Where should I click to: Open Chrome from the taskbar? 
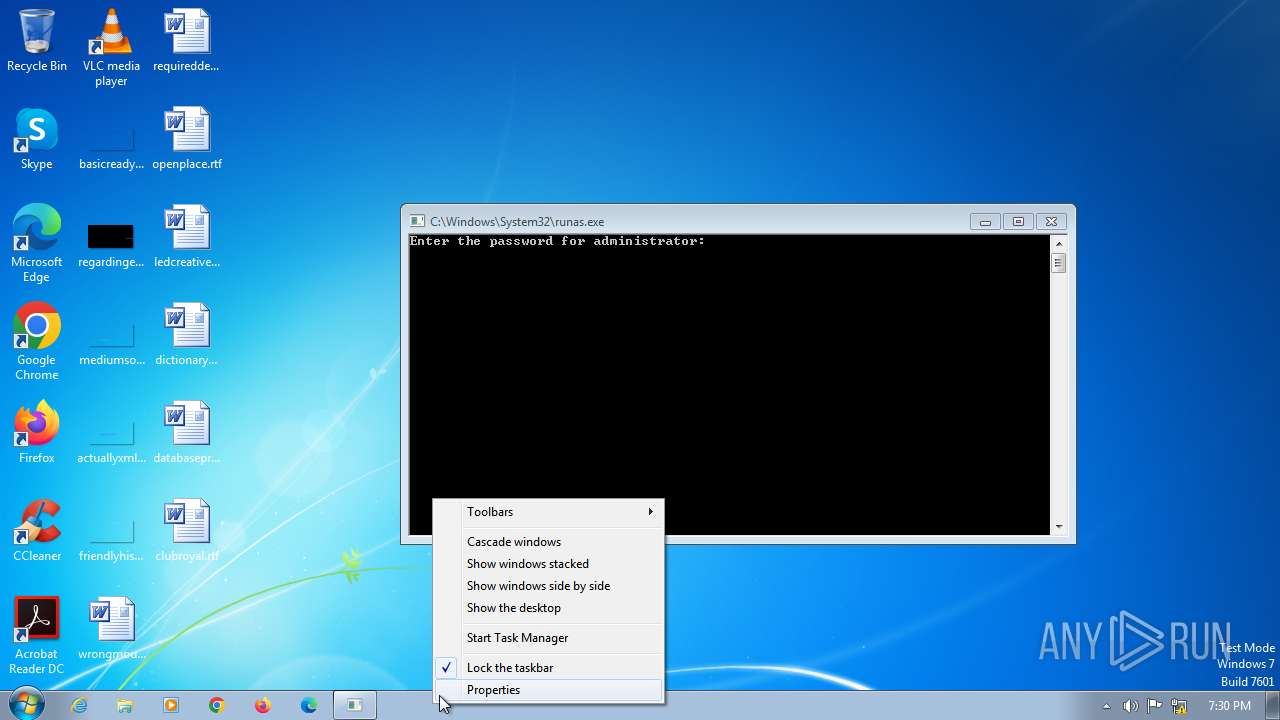[x=217, y=705]
